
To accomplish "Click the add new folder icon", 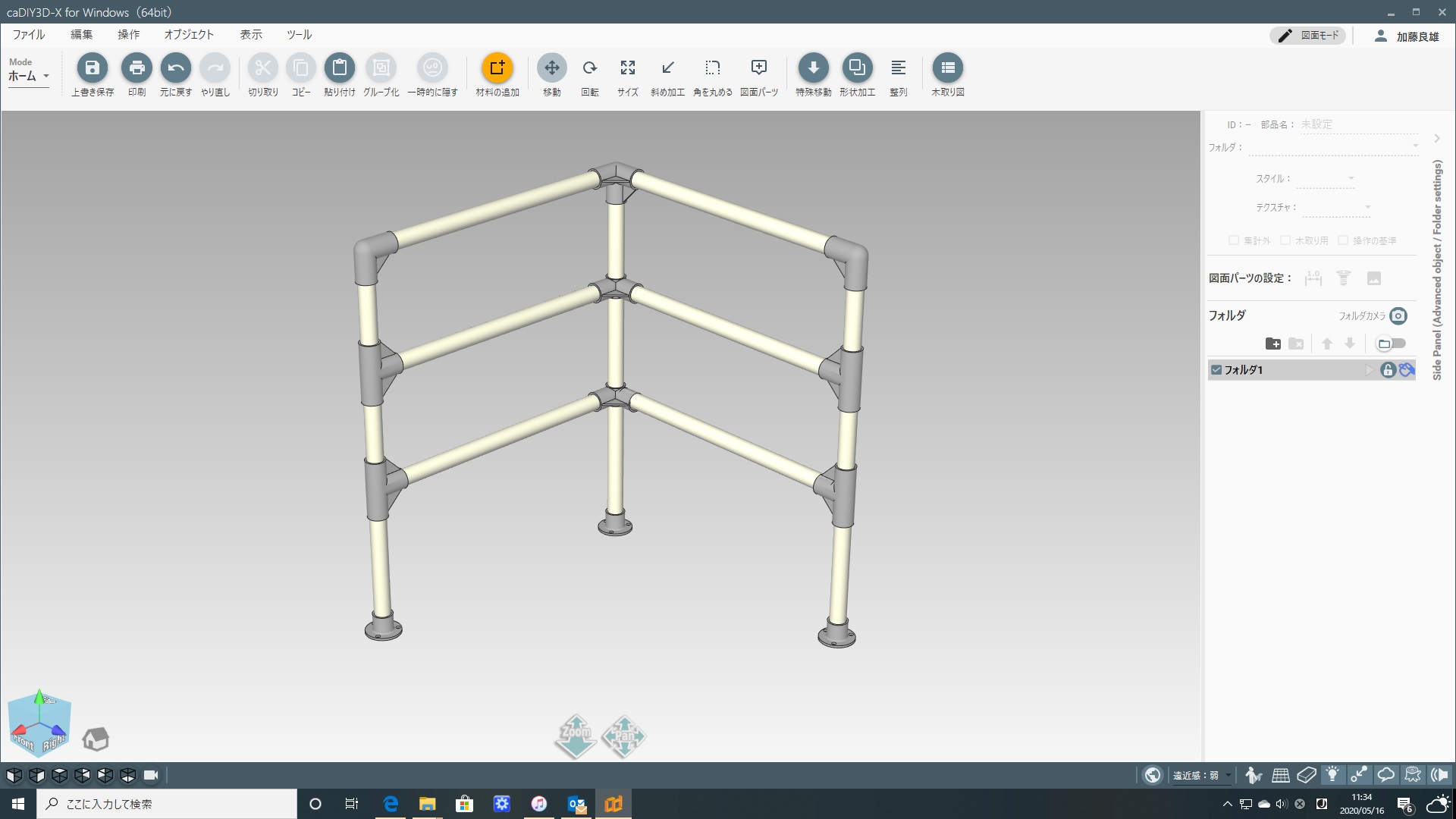I will coord(1273,344).
